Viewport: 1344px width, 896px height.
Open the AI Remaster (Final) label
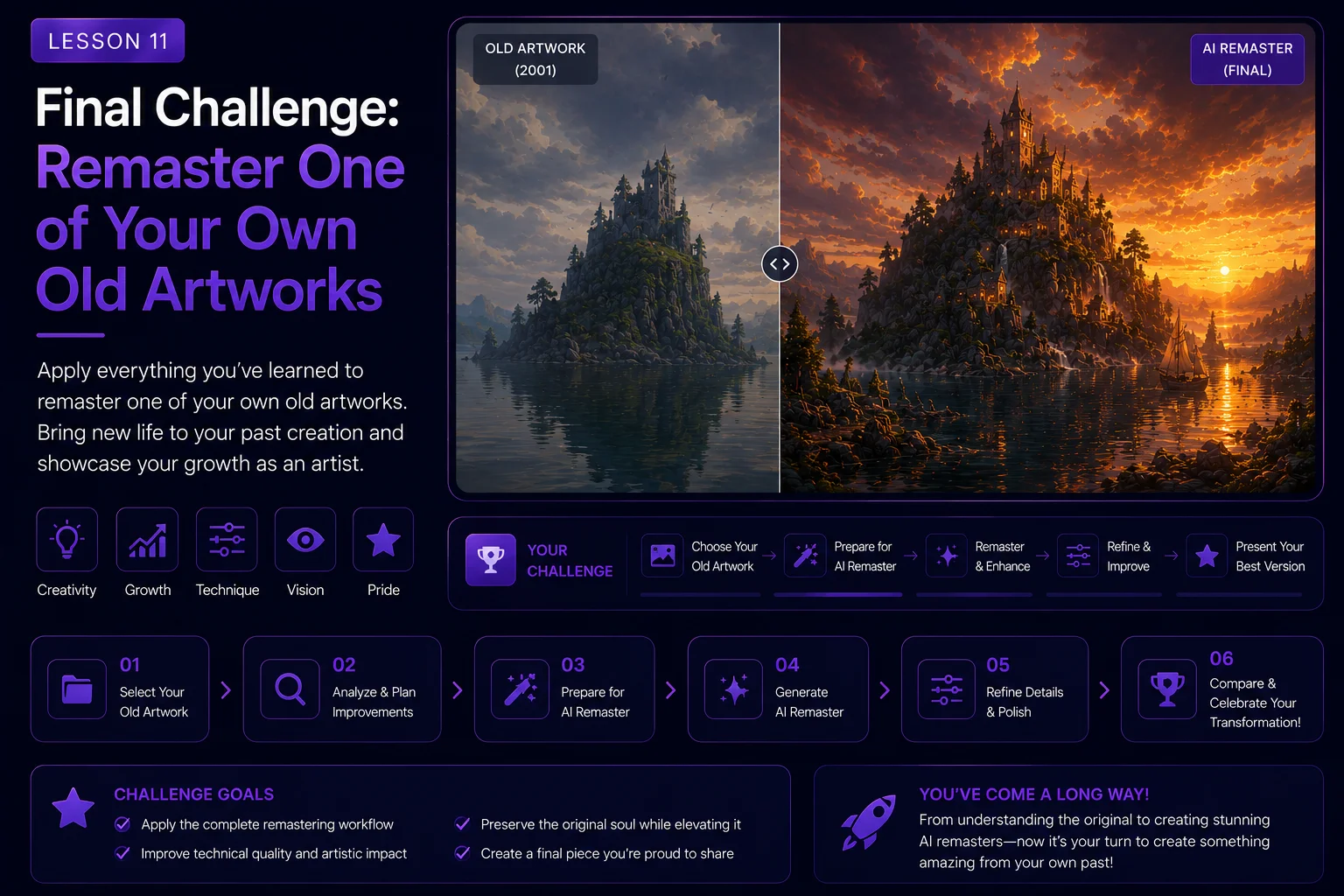click(1248, 59)
